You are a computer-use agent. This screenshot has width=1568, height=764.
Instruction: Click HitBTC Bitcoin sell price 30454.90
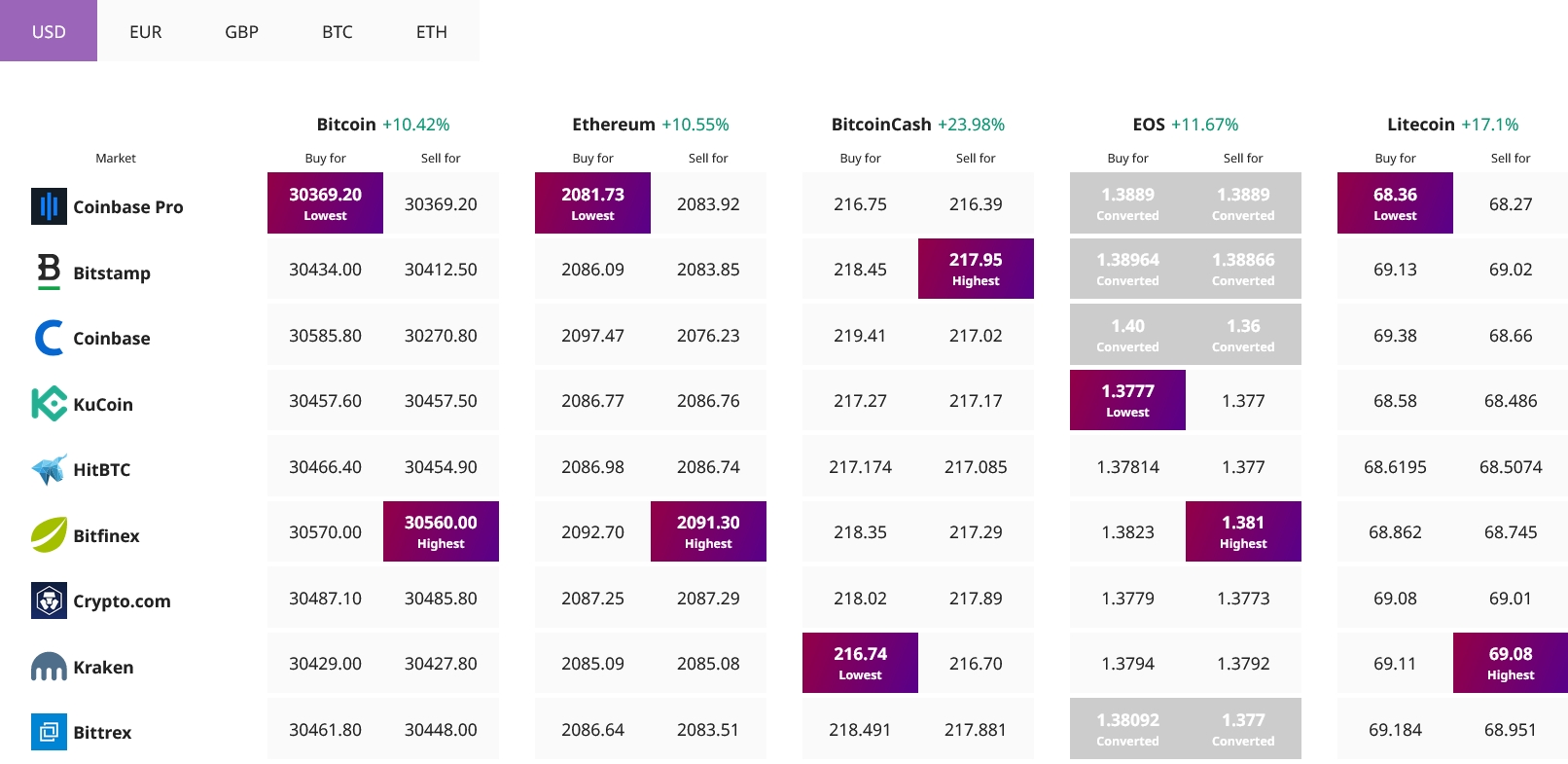click(441, 466)
